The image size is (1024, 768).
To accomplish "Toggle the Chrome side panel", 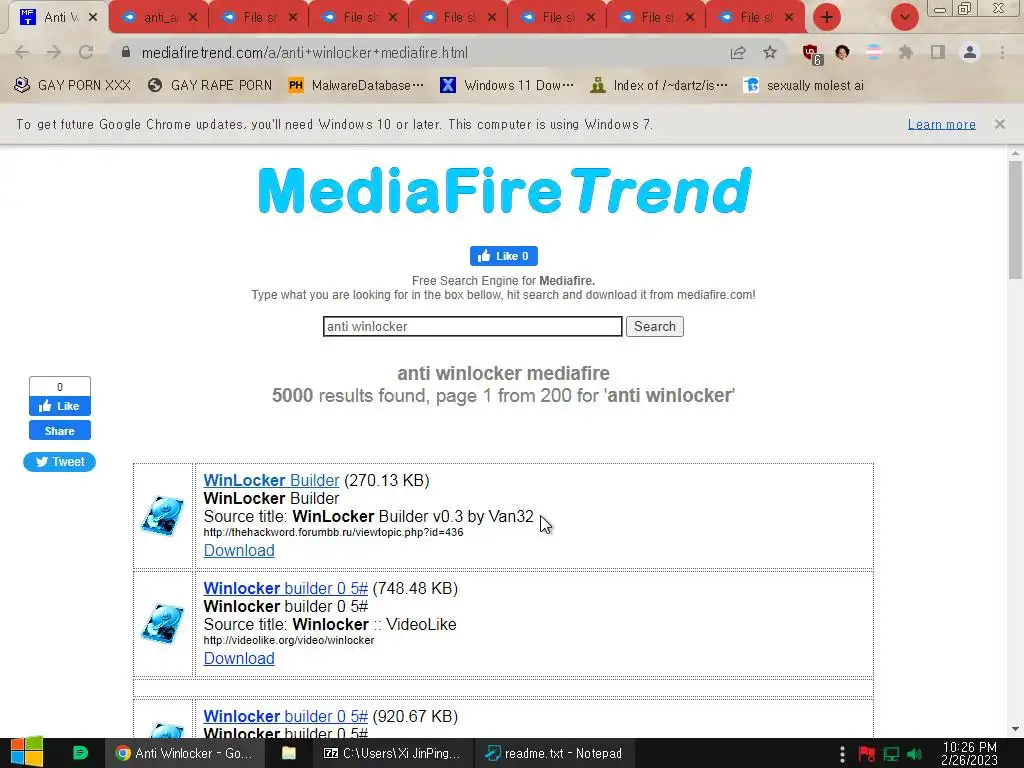I will coord(938,53).
